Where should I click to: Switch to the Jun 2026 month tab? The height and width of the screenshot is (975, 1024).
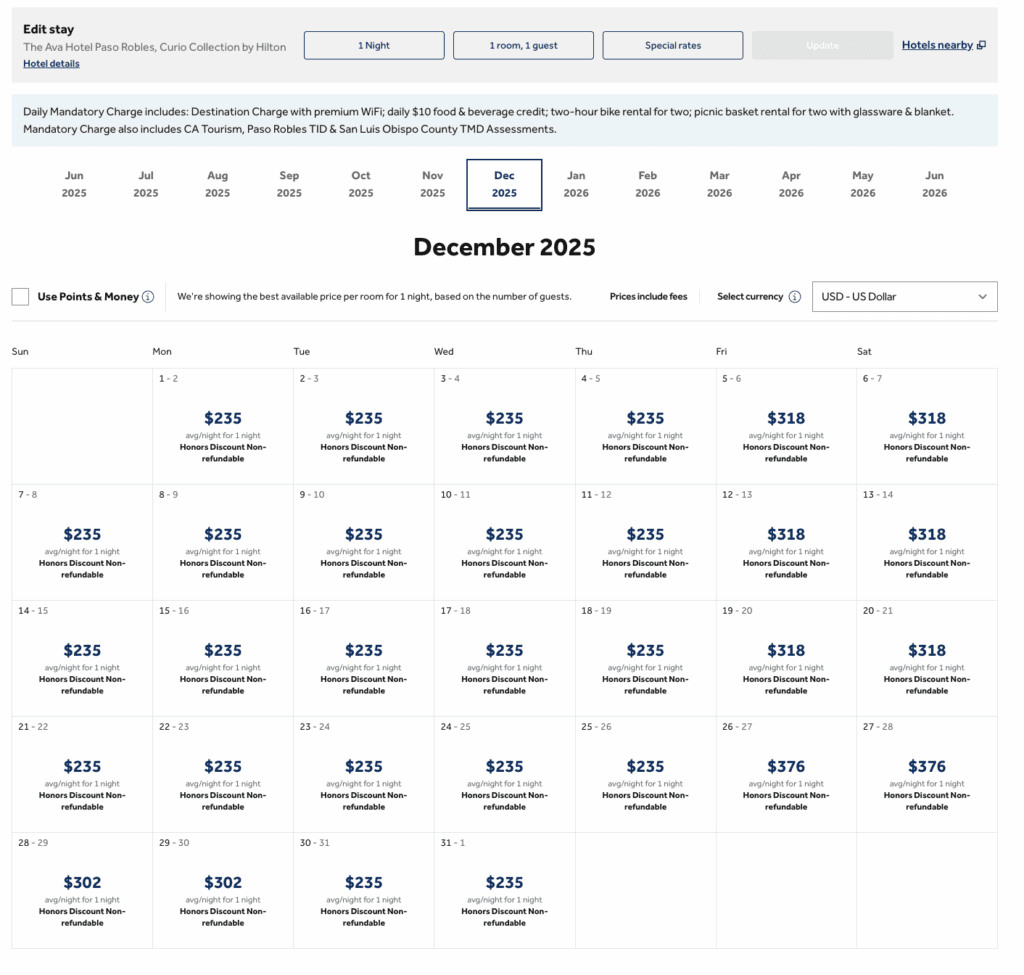[934, 185]
